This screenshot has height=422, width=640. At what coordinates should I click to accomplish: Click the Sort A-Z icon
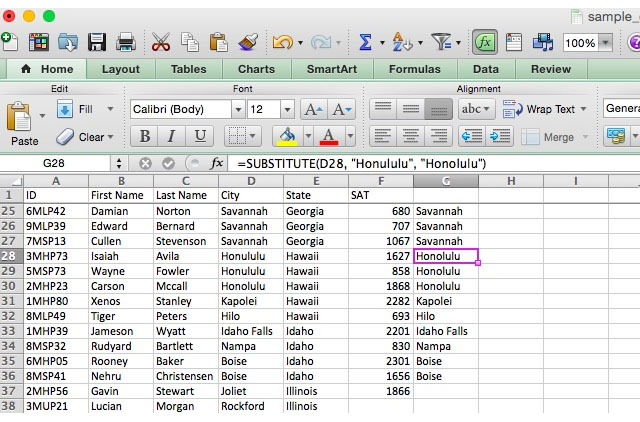tap(402, 42)
